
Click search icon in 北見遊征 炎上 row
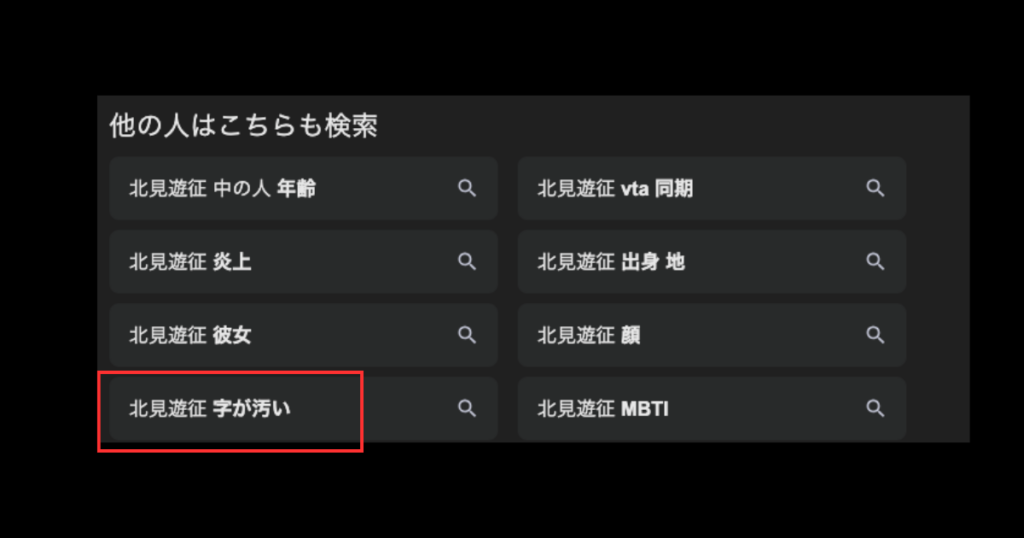467,261
